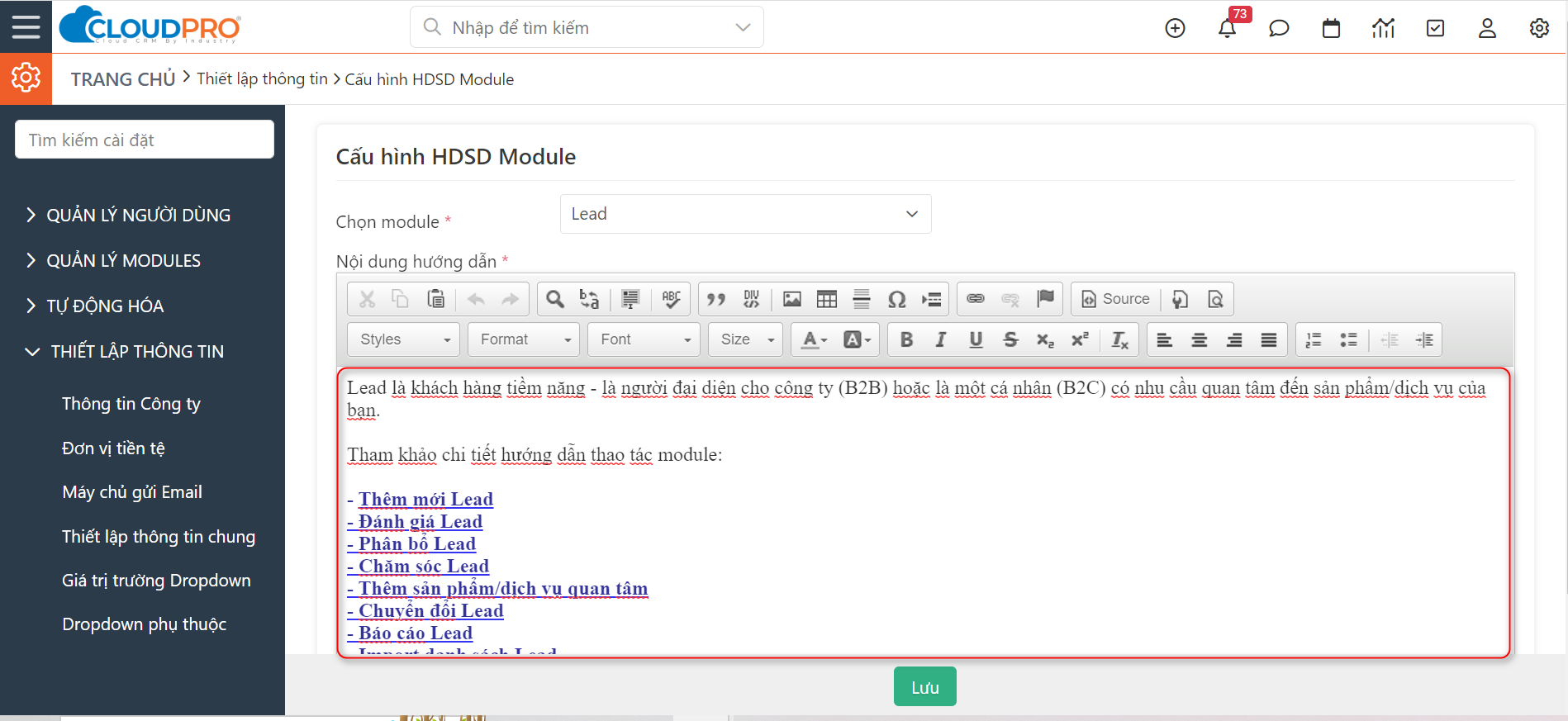Click Remove Format icon

coord(1119,339)
